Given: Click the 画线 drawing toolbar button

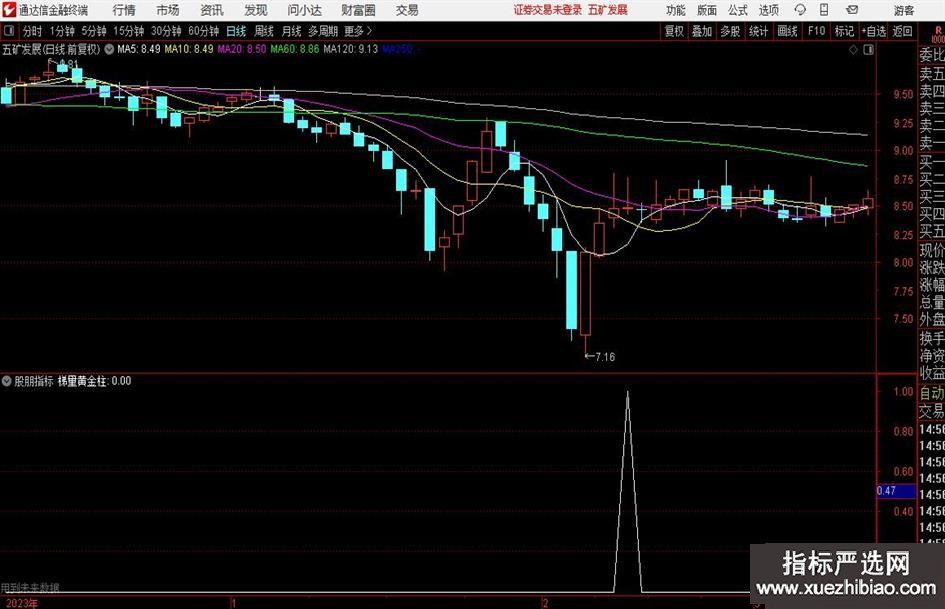Looking at the screenshot, I should point(787,31).
